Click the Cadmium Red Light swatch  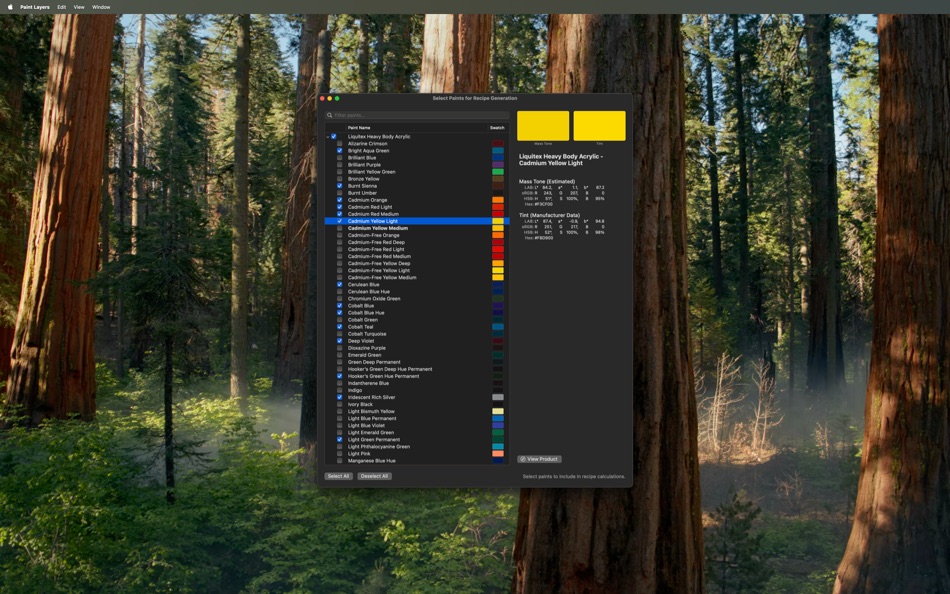497,207
